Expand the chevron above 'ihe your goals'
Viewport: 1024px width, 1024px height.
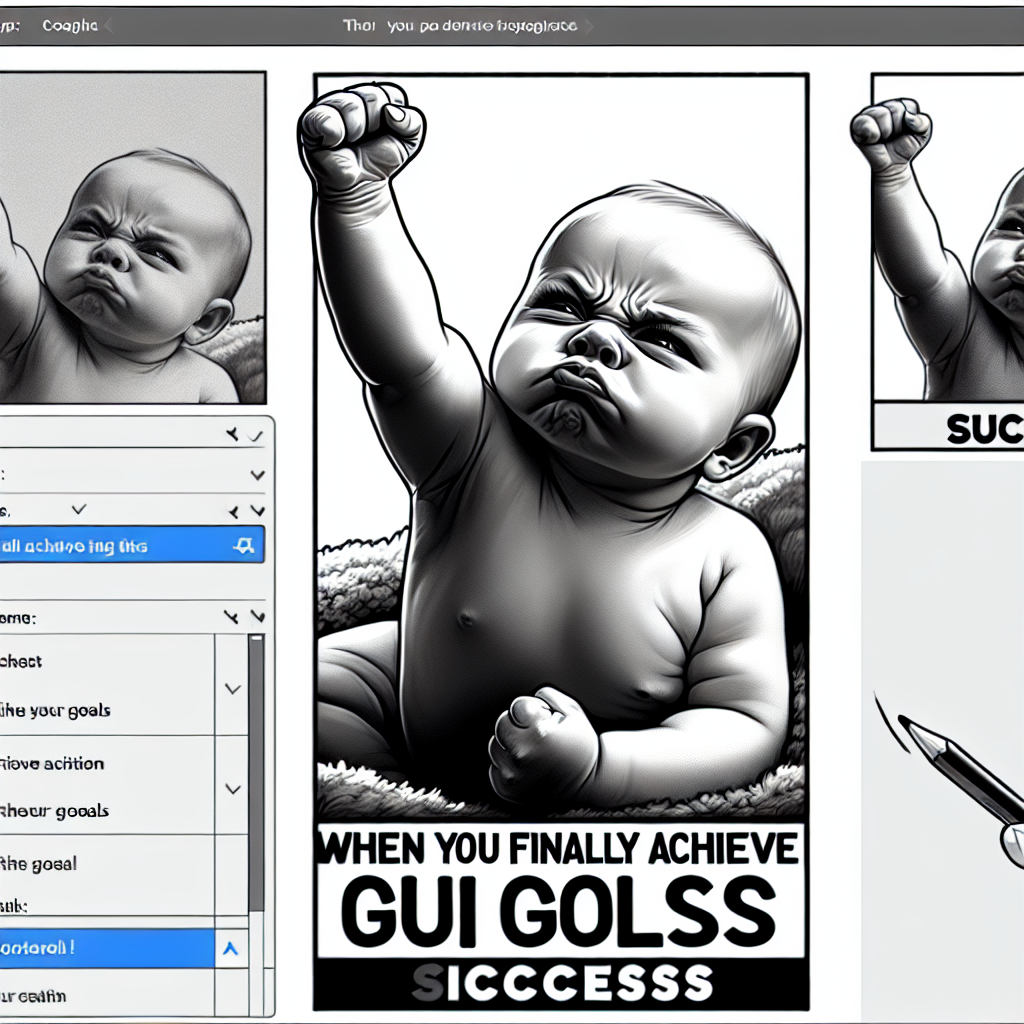pyautogui.click(x=232, y=688)
